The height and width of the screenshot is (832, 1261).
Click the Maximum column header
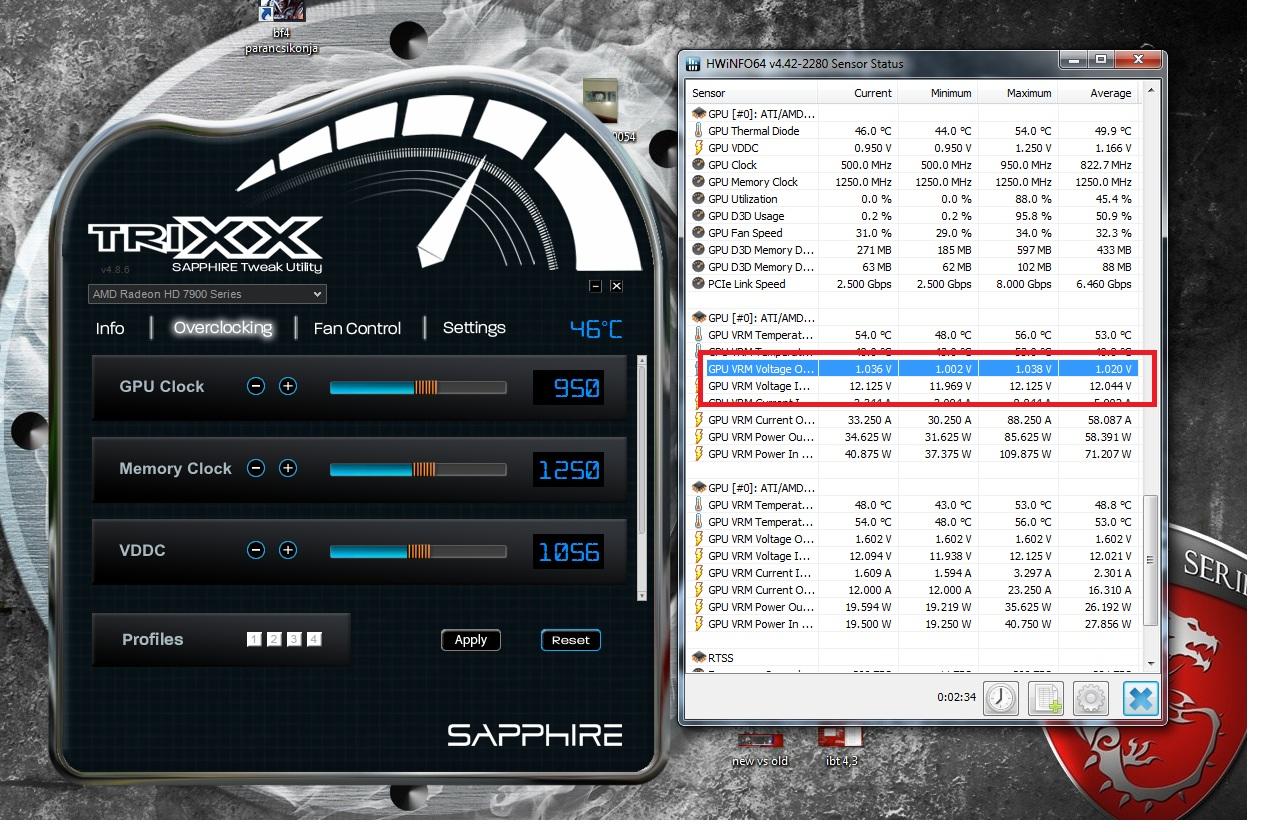coord(1017,93)
